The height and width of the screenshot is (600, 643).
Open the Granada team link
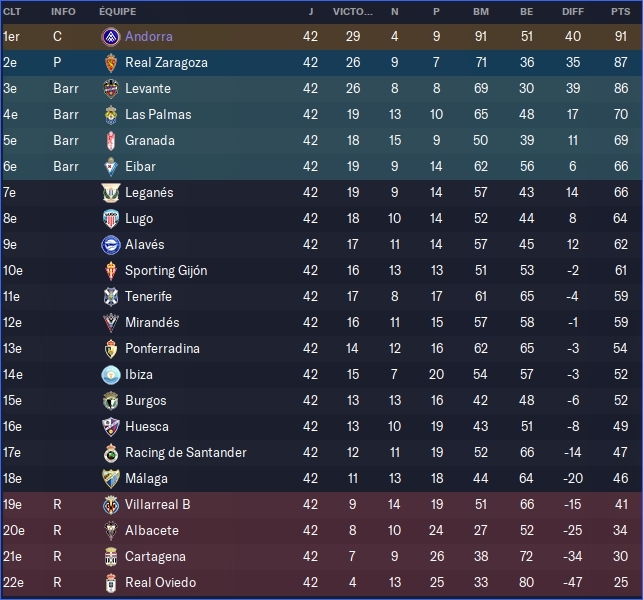pyautogui.click(x=150, y=141)
